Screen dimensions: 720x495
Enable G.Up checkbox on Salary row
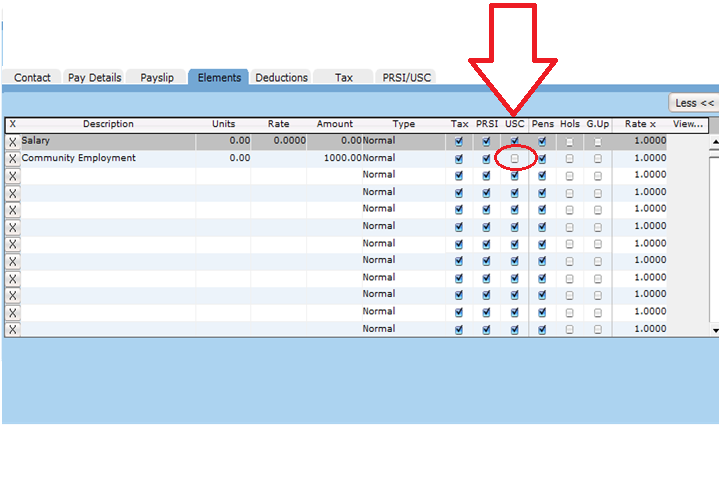(598, 142)
